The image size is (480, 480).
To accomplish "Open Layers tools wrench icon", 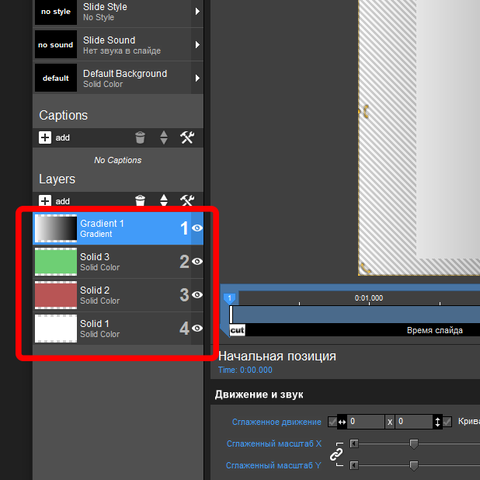I will pyautogui.click(x=187, y=200).
